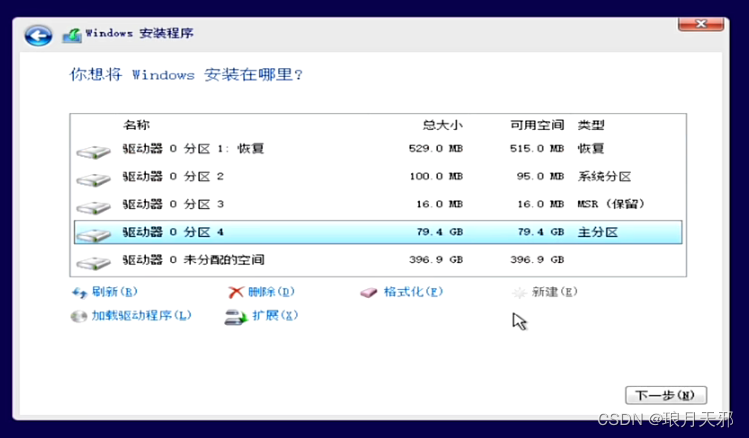The height and width of the screenshot is (438, 749).
Task: Select 驱动器 0 未分配的空间
Action: (x=378, y=259)
